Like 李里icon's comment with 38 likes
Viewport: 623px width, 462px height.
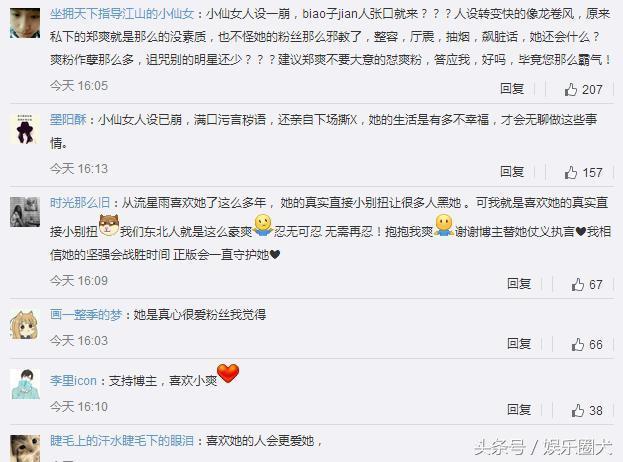pyautogui.click(x=578, y=410)
